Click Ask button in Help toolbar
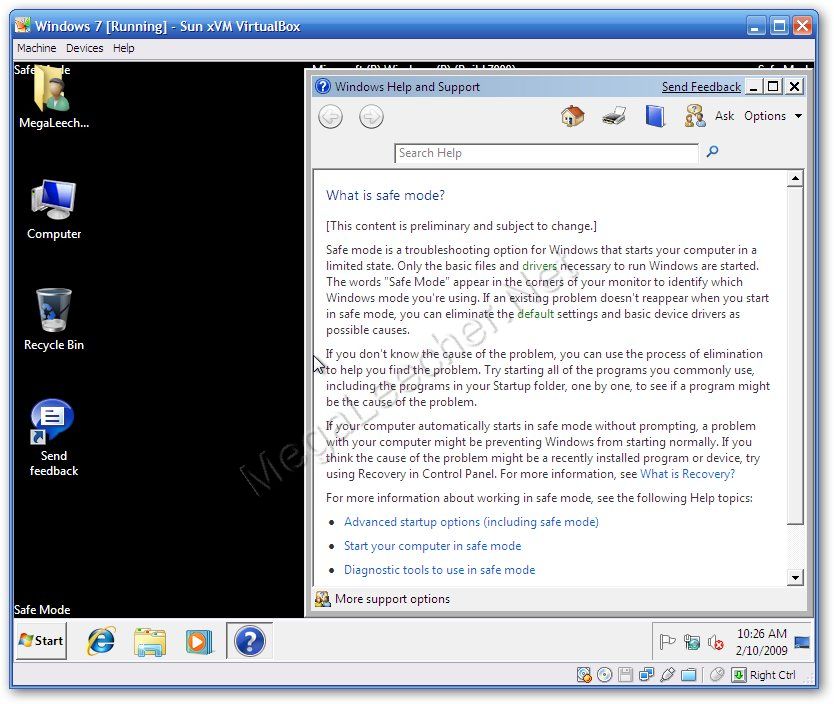This screenshot has height=704, width=834. click(x=724, y=116)
